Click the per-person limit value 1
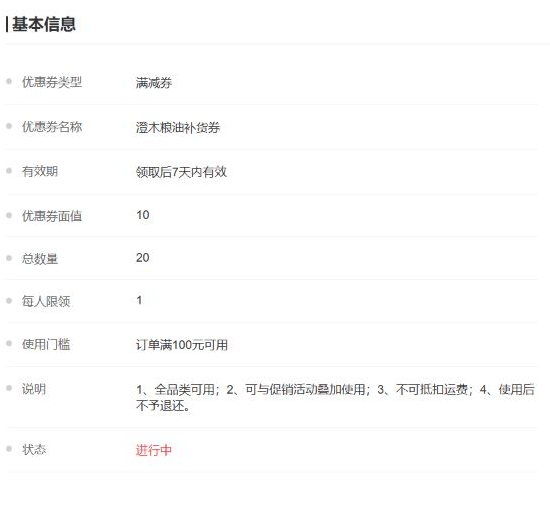This screenshot has height=515, width=550. pos(139,300)
